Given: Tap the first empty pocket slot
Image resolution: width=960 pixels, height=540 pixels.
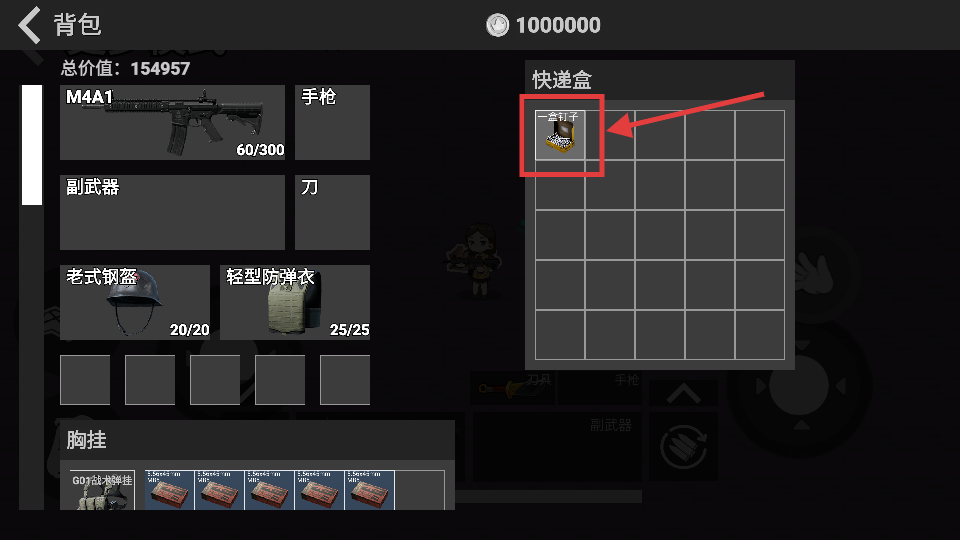Looking at the screenshot, I should (x=85, y=380).
